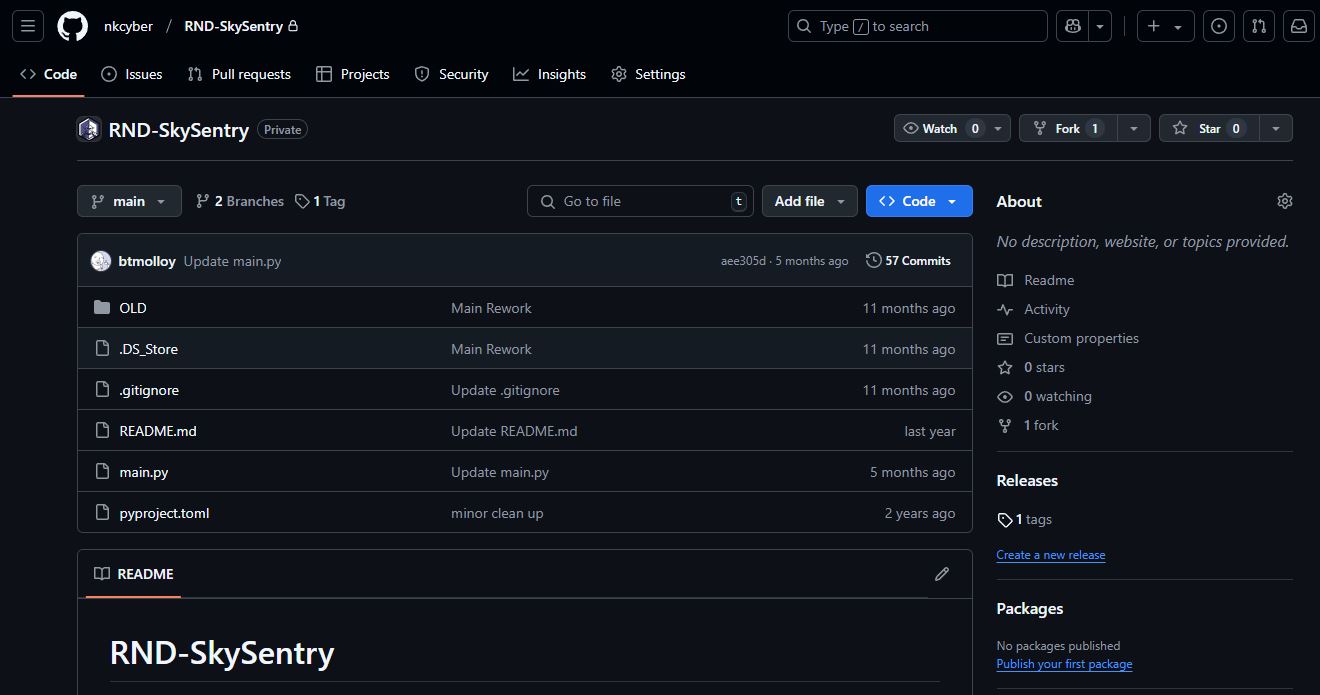Open Custom properties link
Image resolution: width=1320 pixels, height=695 pixels.
tap(1068, 338)
